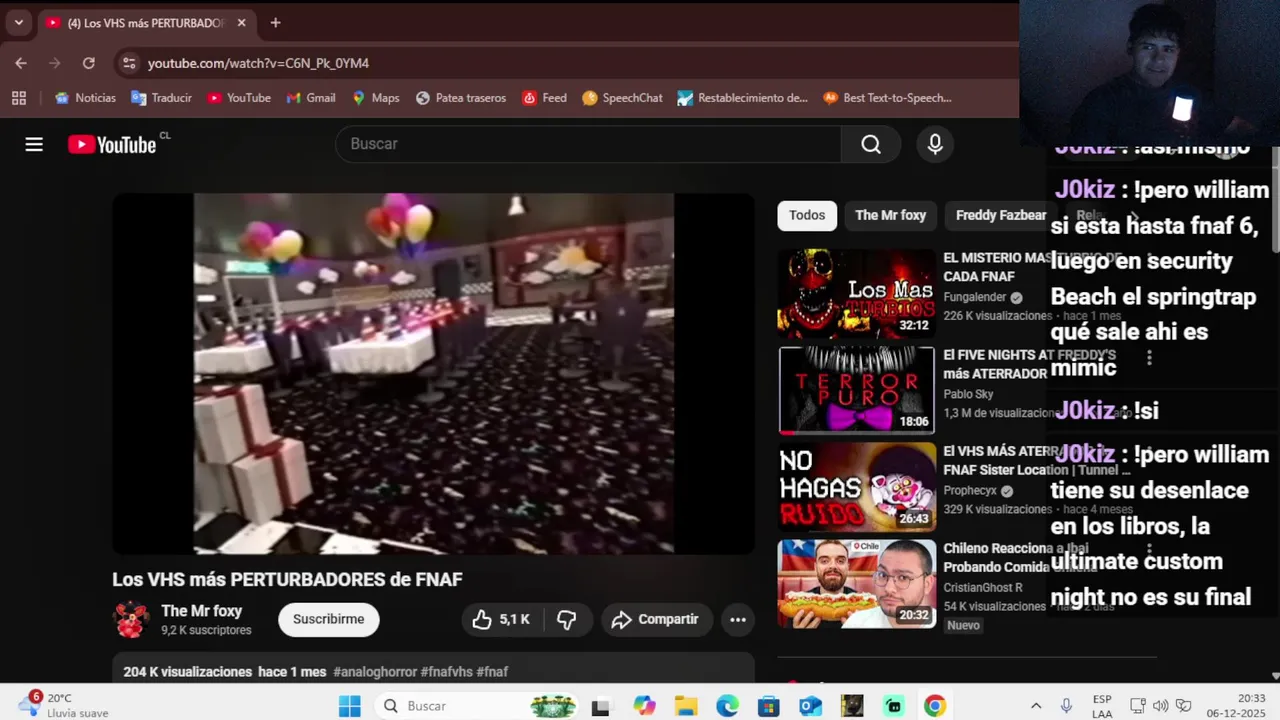Click the #analoghorror hashtag link
This screenshot has height=720, width=1280.
click(x=374, y=672)
